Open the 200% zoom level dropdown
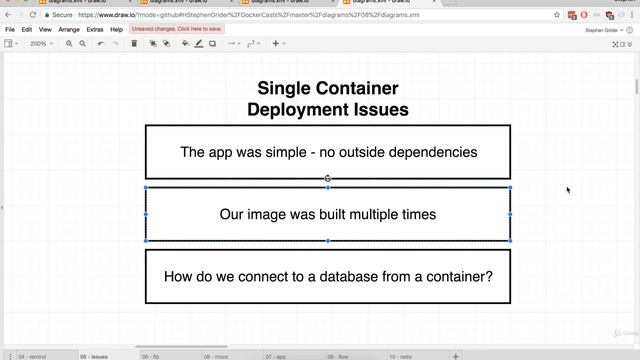The width and height of the screenshot is (640, 360). point(41,43)
